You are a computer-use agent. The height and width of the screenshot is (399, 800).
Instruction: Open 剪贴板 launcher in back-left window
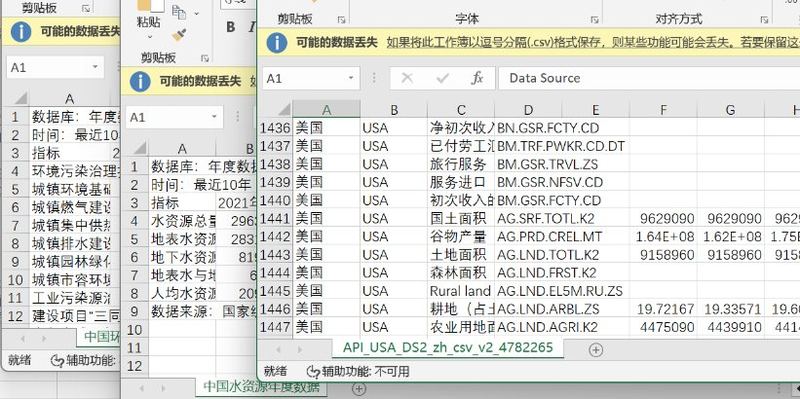[x=86, y=8]
